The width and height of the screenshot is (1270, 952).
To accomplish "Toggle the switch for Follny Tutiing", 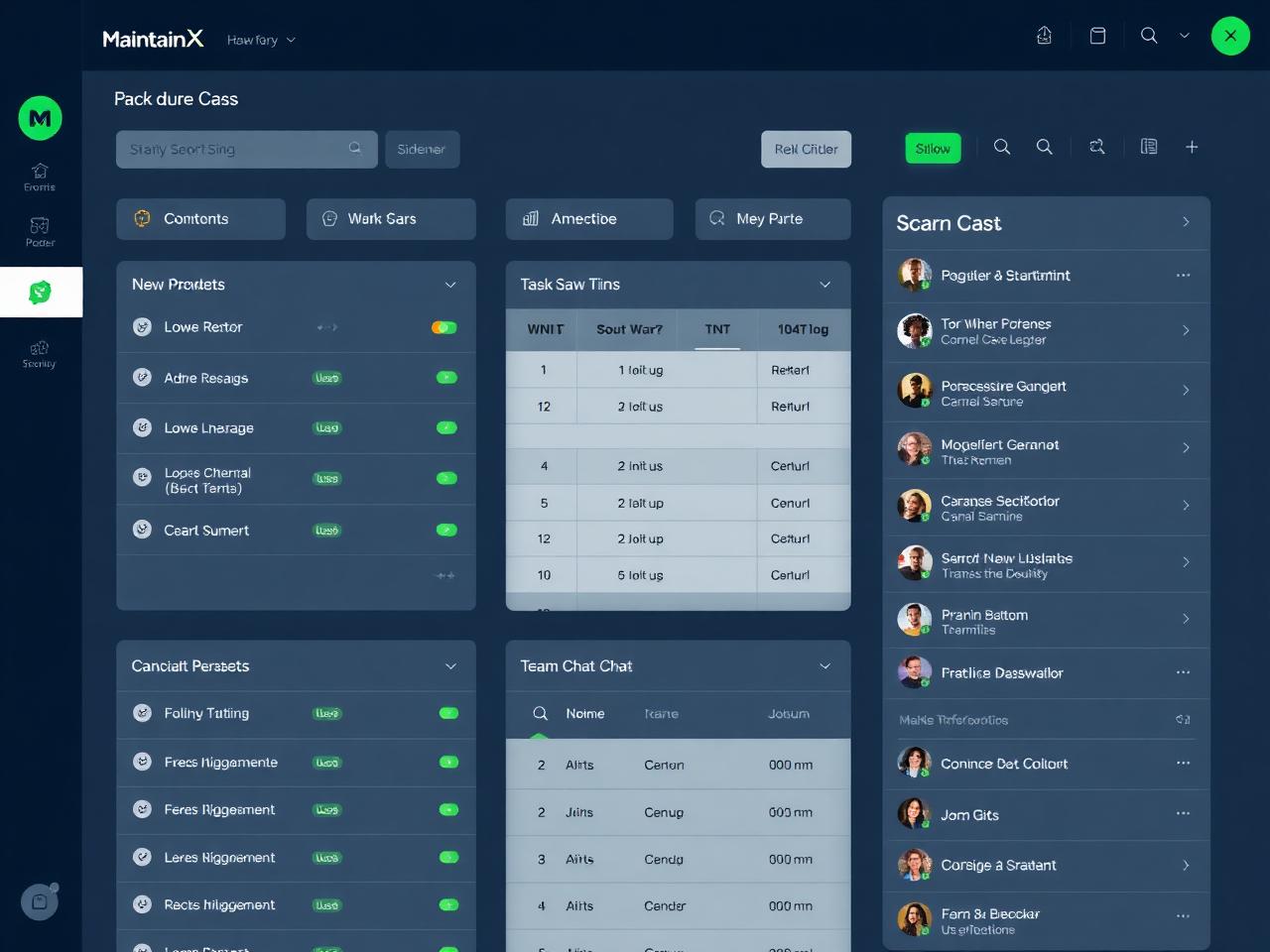I will point(448,713).
